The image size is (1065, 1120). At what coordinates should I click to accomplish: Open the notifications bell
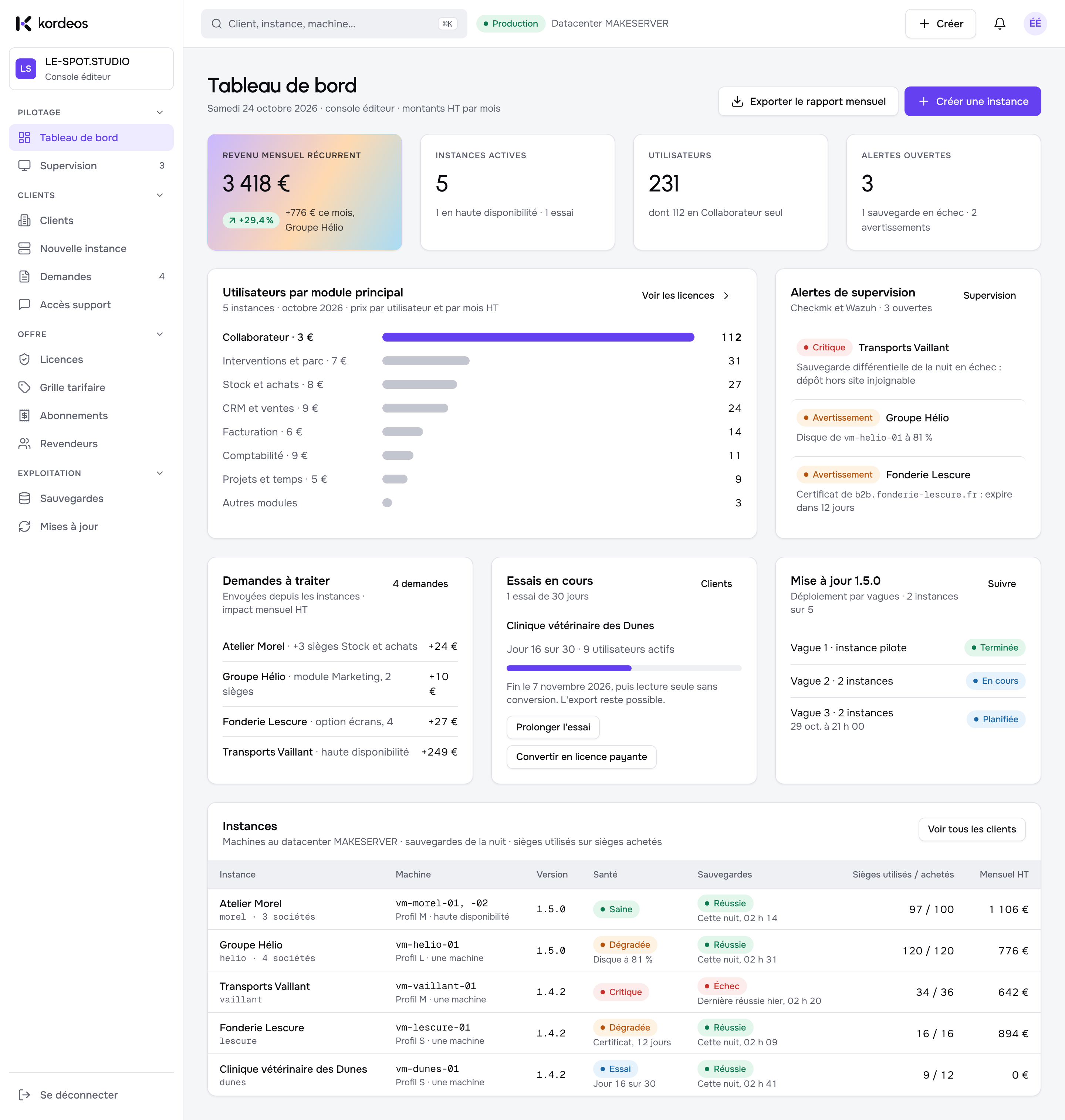[1000, 23]
